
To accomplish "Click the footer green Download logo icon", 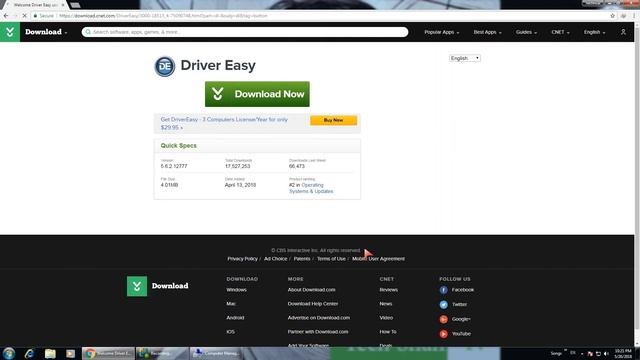I will click(137, 286).
